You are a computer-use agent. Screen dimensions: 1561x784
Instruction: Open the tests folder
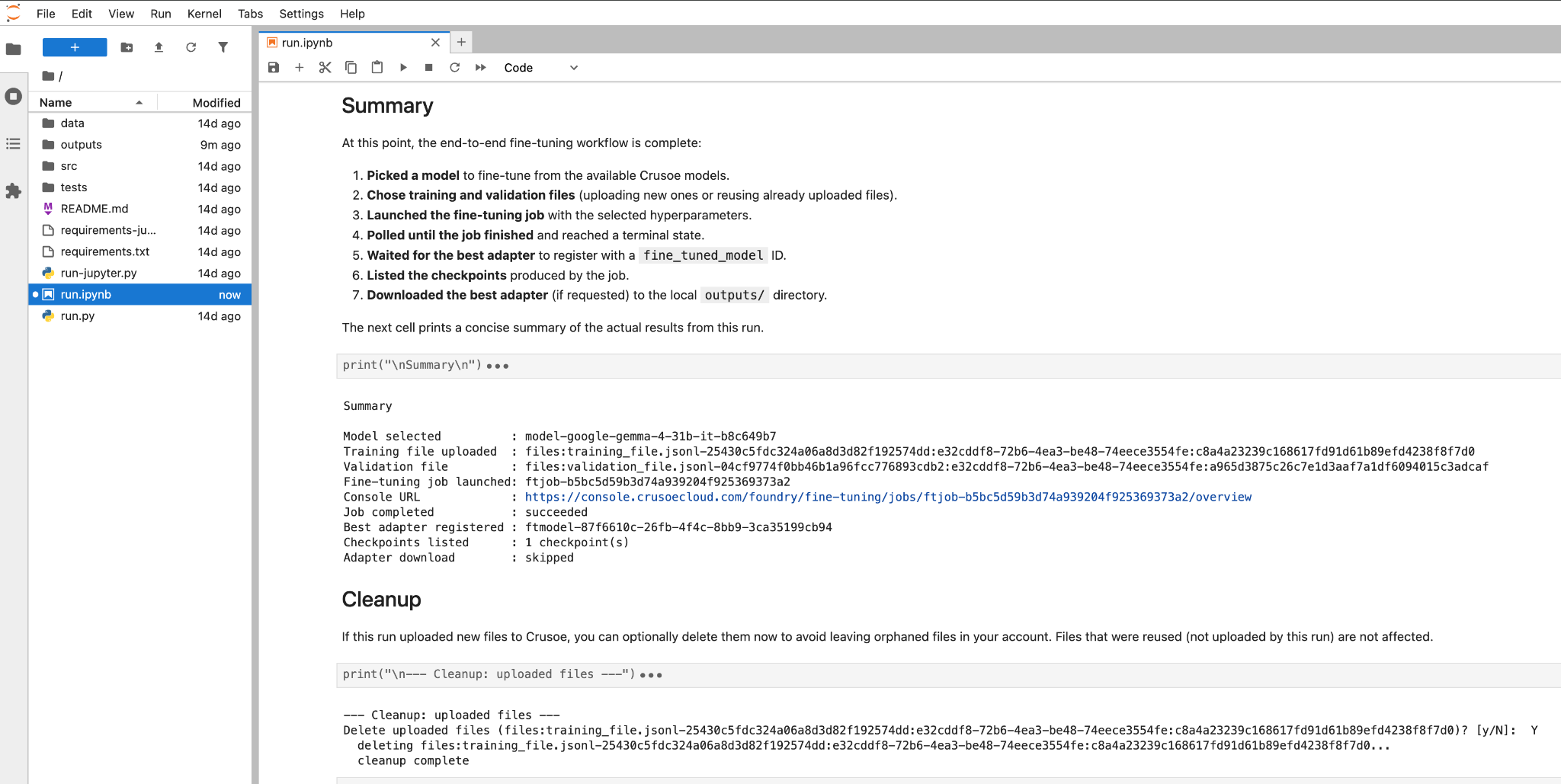140,187
